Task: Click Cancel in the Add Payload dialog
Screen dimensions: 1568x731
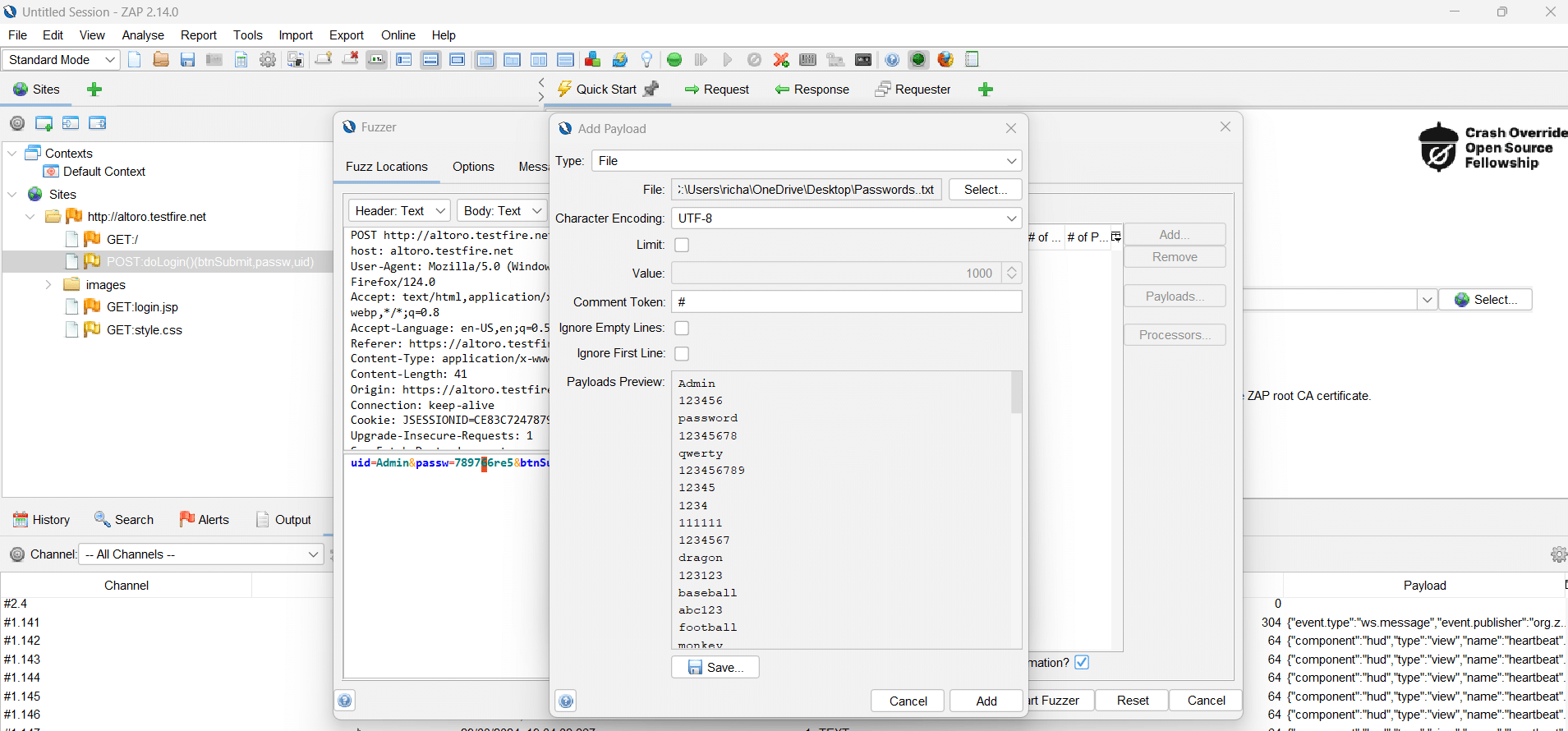Action: (x=908, y=701)
